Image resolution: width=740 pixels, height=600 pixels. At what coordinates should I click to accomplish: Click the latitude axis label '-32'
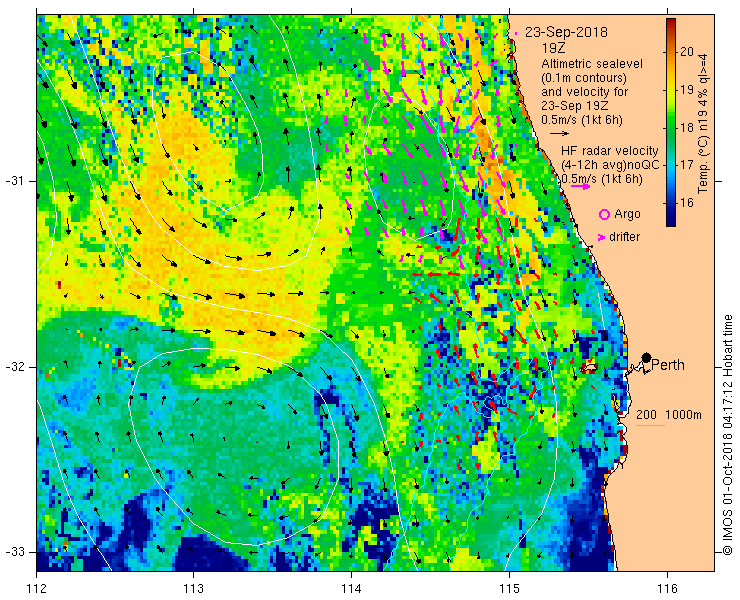[x=14, y=367]
